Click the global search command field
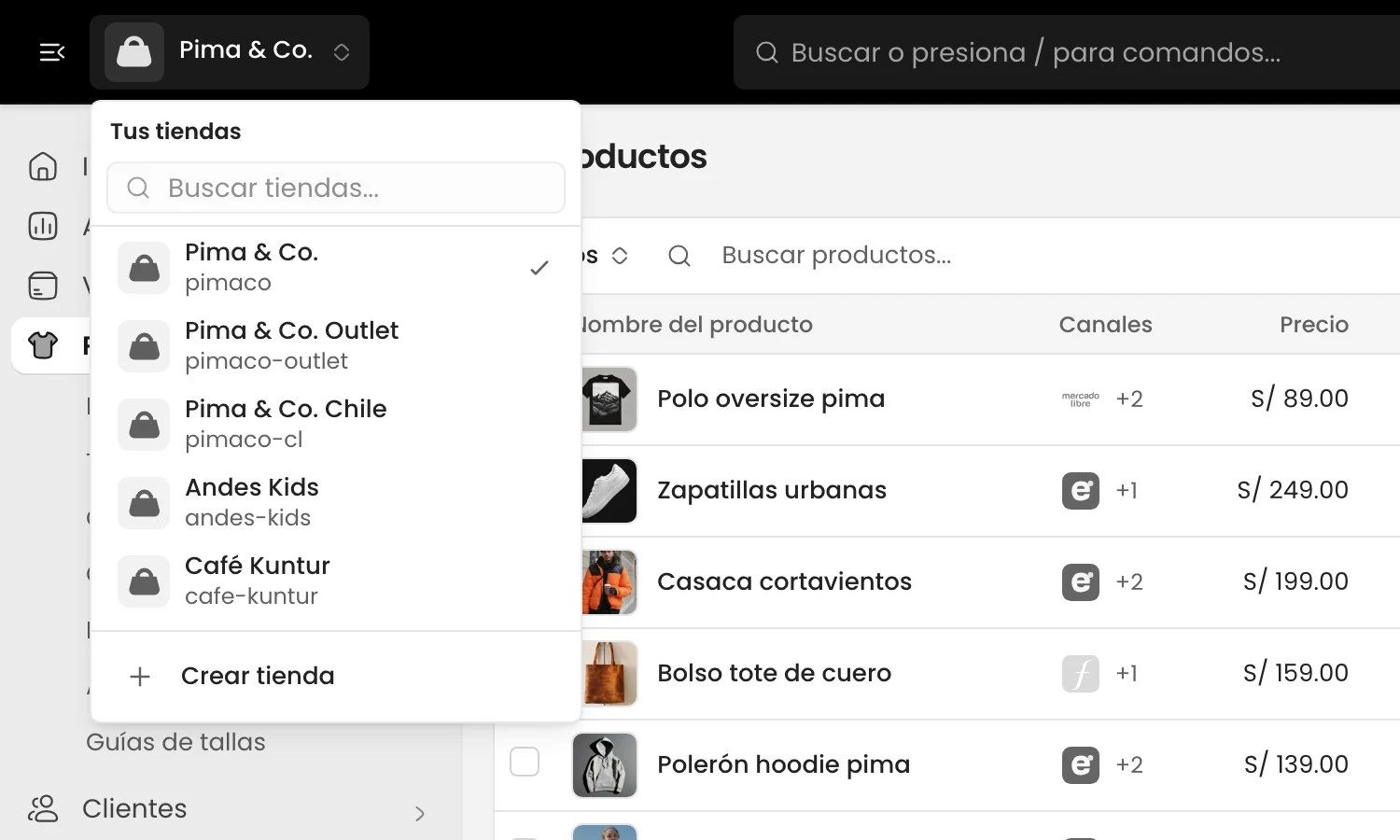Image resolution: width=1400 pixels, height=840 pixels. (x=1066, y=52)
